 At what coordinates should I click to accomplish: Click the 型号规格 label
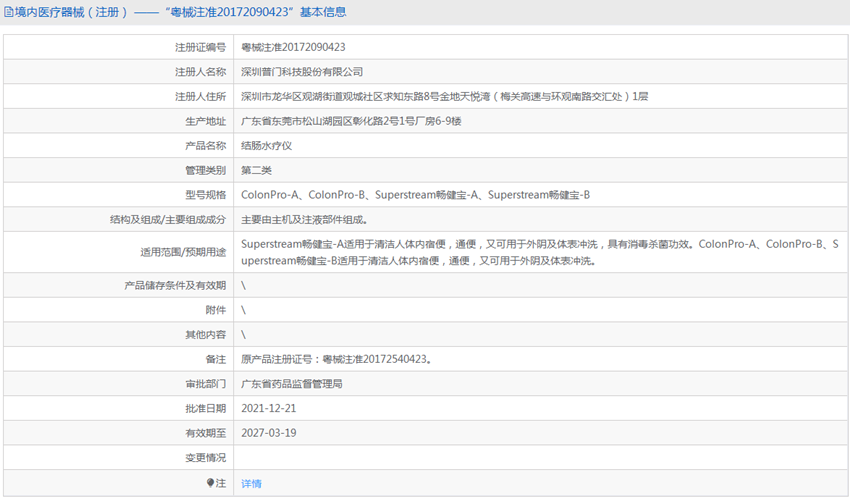(x=205, y=195)
